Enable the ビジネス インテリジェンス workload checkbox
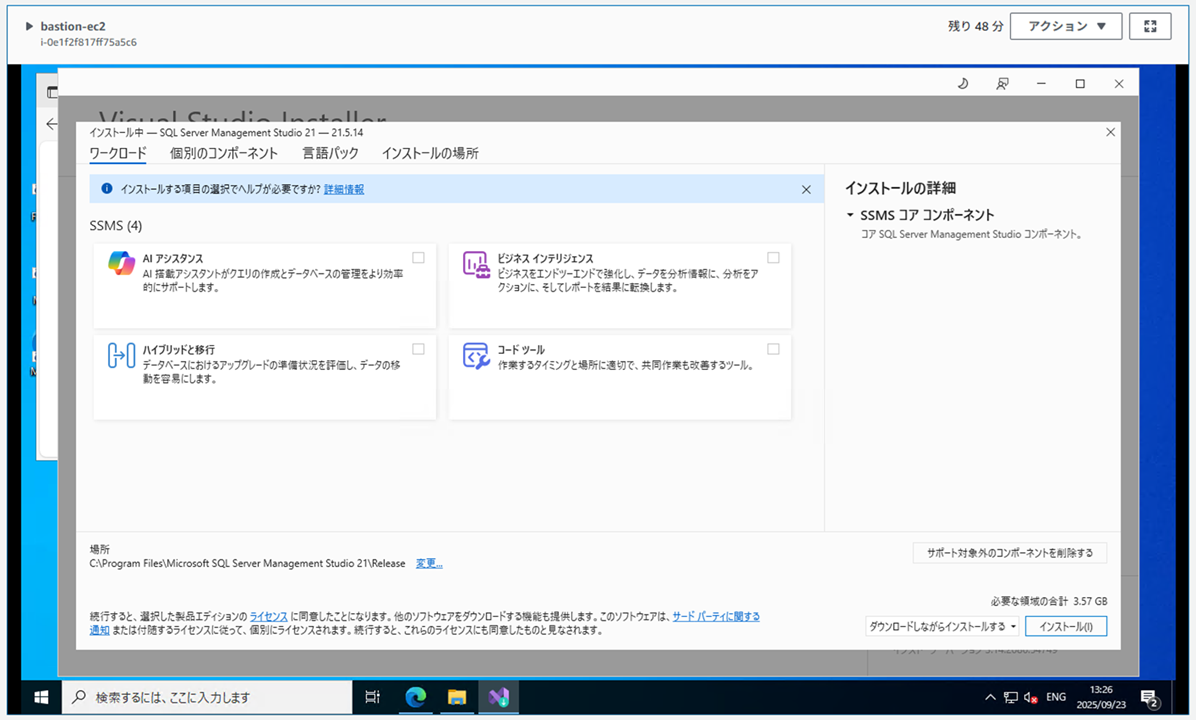1196x720 pixels. pyautogui.click(x=773, y=258)
